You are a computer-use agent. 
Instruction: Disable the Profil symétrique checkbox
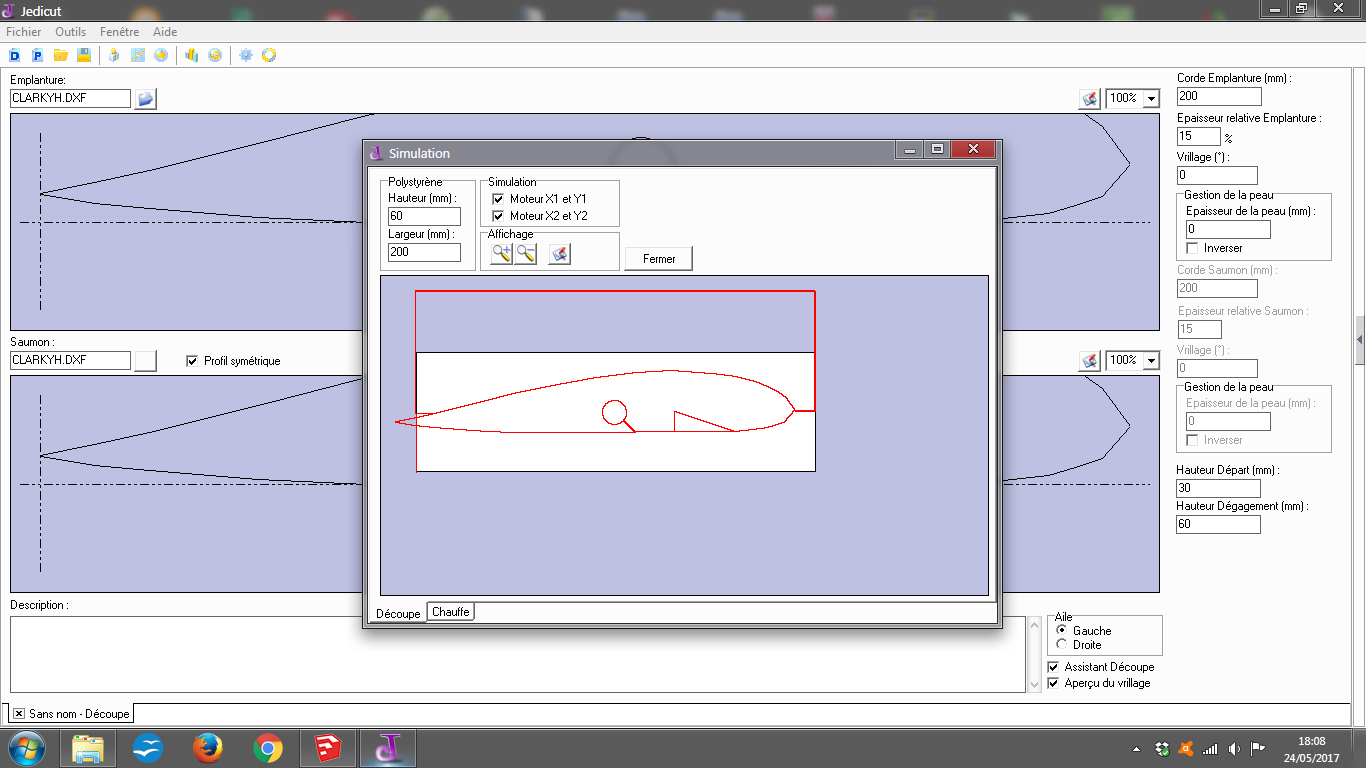(x=192, y=361)
